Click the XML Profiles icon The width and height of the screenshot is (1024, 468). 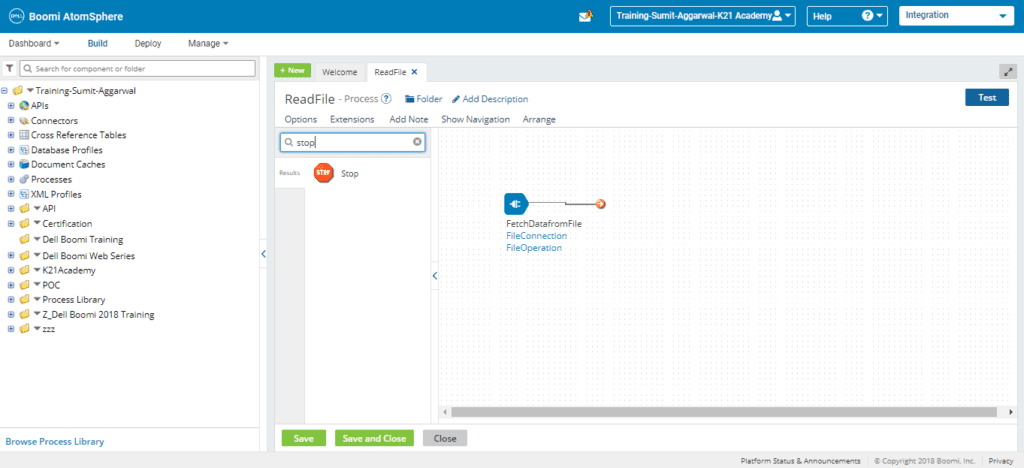(24, 194)
